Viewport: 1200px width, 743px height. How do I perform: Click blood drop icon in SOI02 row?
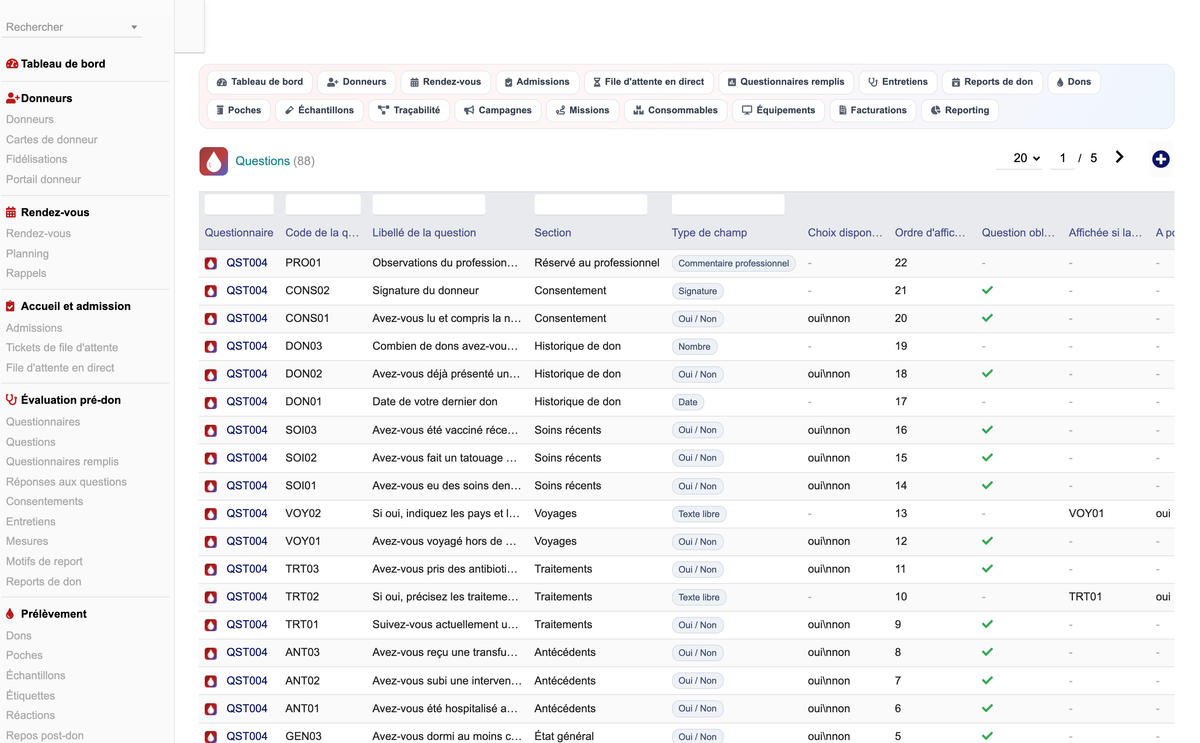click(x=211, y=458)
